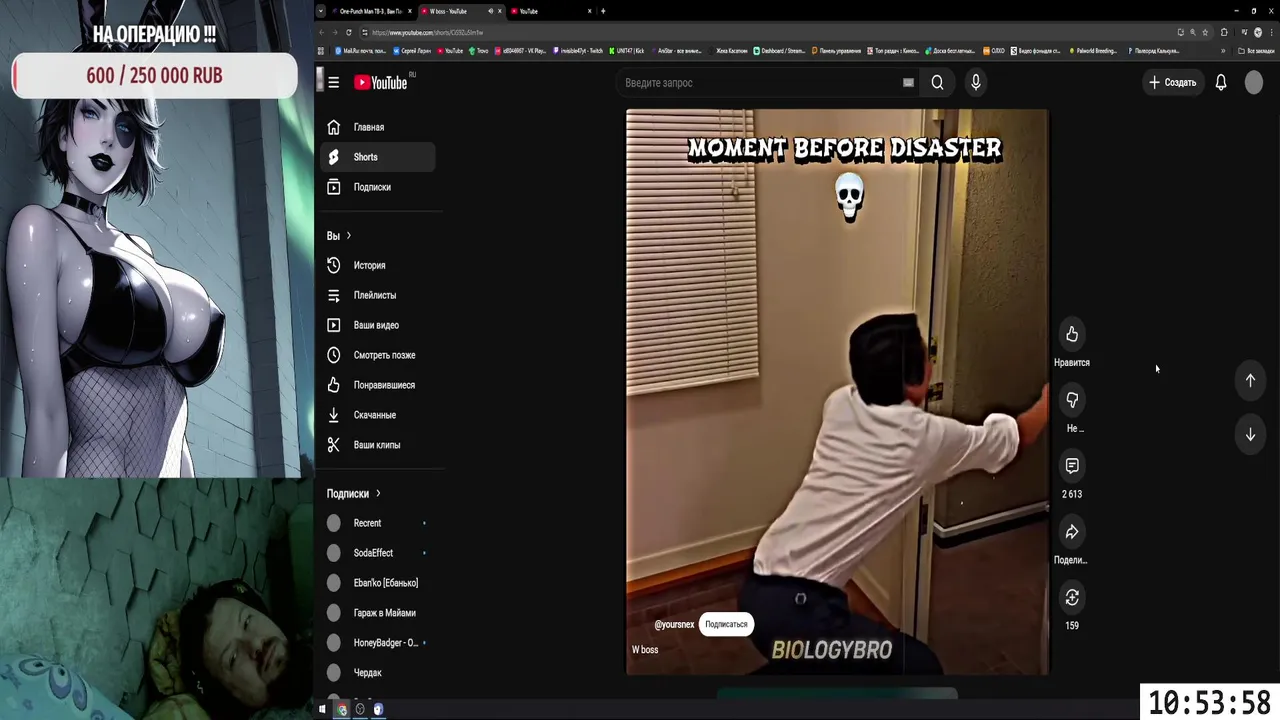Open Подписки in the sidebar

point(377,187)
